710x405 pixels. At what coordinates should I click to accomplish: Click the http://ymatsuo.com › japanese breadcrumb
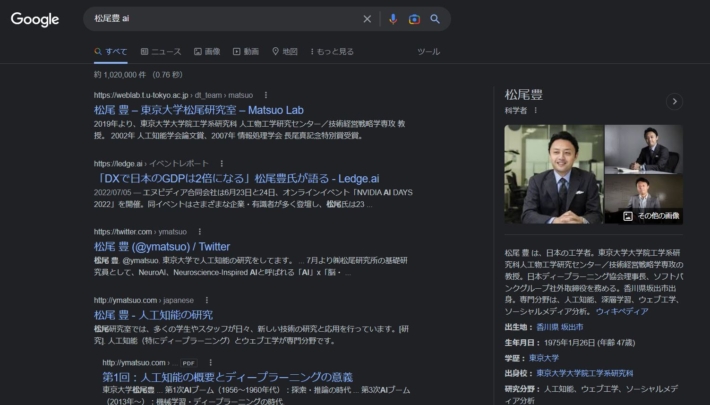pyautogui.click(x=144, y=300)
